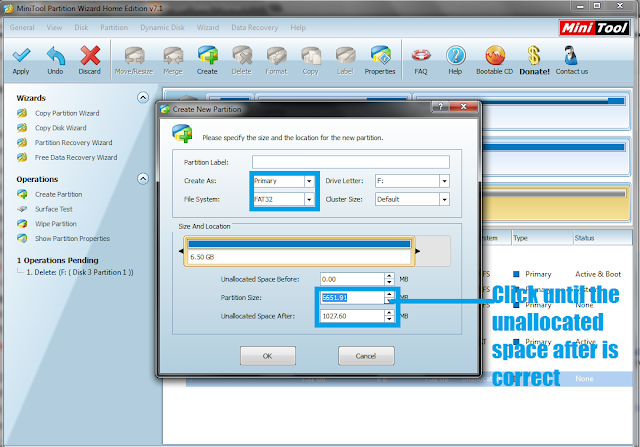Increase Partition Size with up arrow
640x447 pixels.
coord(389,294)
